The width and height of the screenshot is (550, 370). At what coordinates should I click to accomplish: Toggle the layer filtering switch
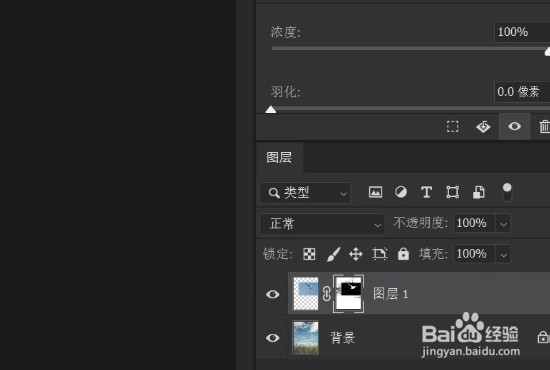coord(507,192)
